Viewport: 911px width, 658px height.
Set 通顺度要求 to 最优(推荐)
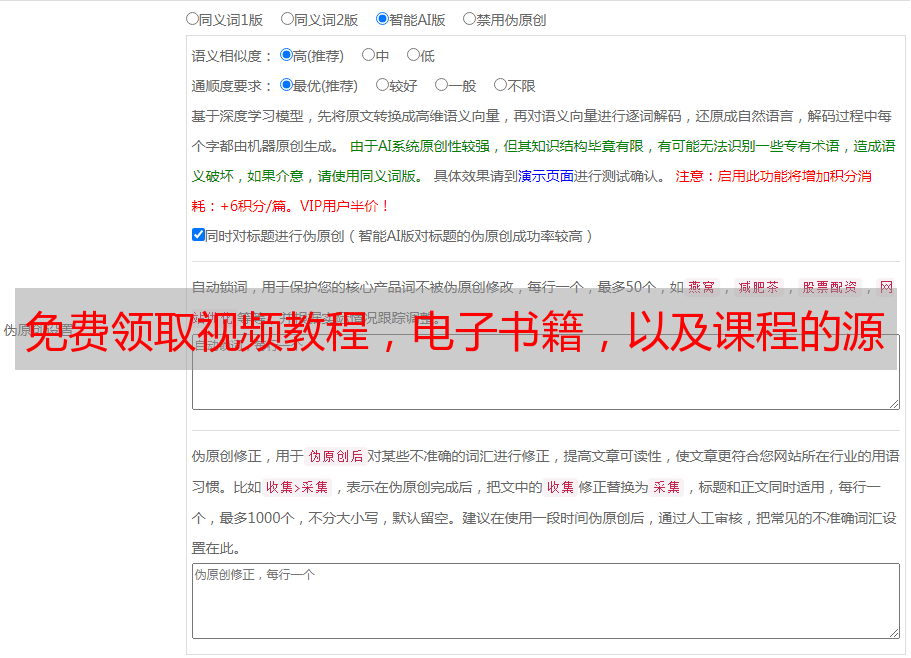286,85
